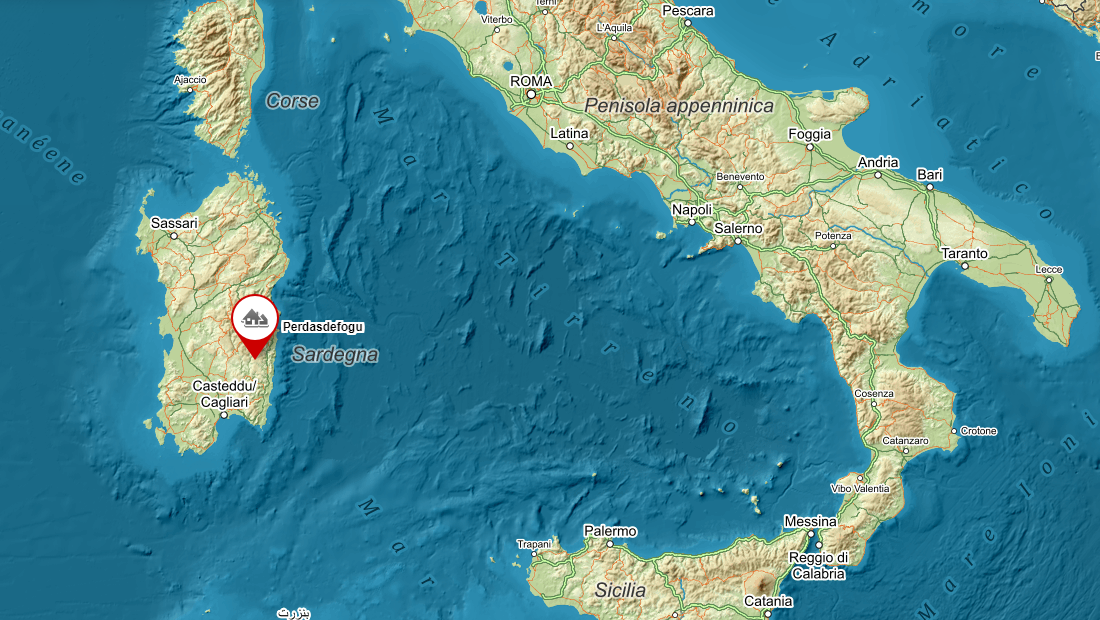The height and width of the screenshot is (620, 1100).
Task: Click the house icon inside the marker
Action: (255, 318)
